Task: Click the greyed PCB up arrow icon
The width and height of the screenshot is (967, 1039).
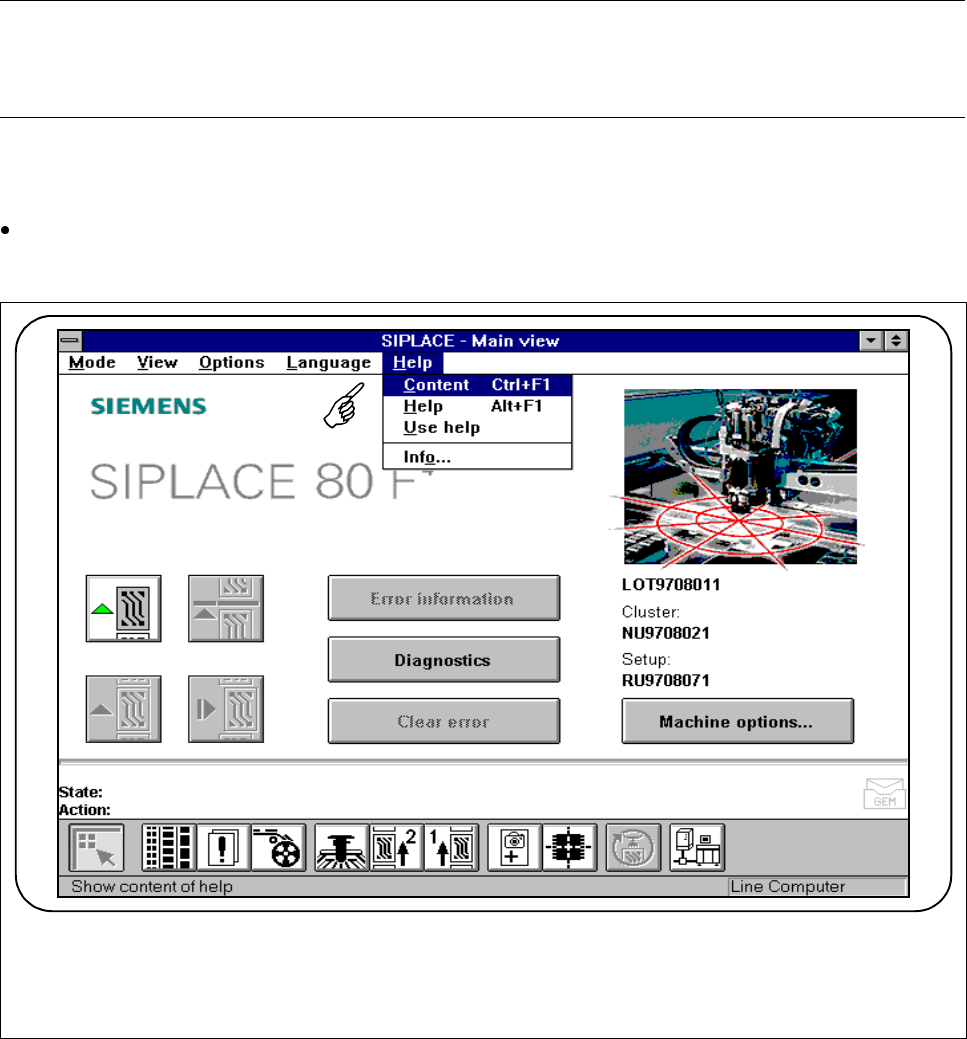Action: (123, 709)
